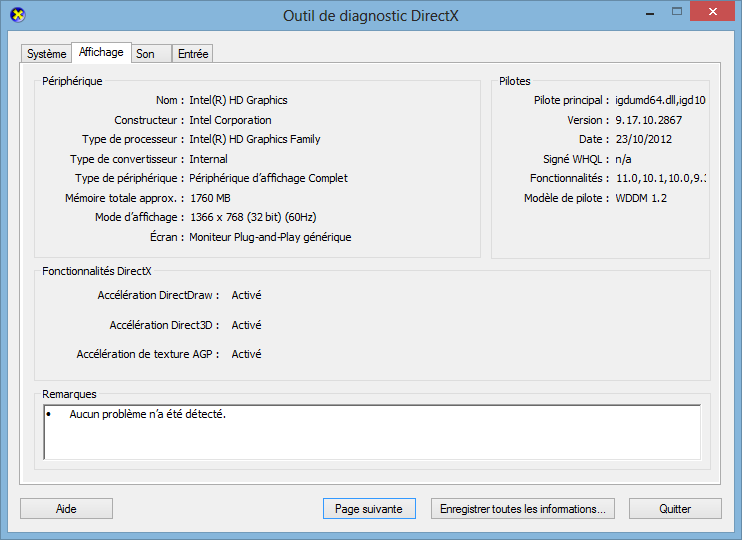Click the Quitter button
The width and height of the screenshot is (742, 540).
pos(675,509)
